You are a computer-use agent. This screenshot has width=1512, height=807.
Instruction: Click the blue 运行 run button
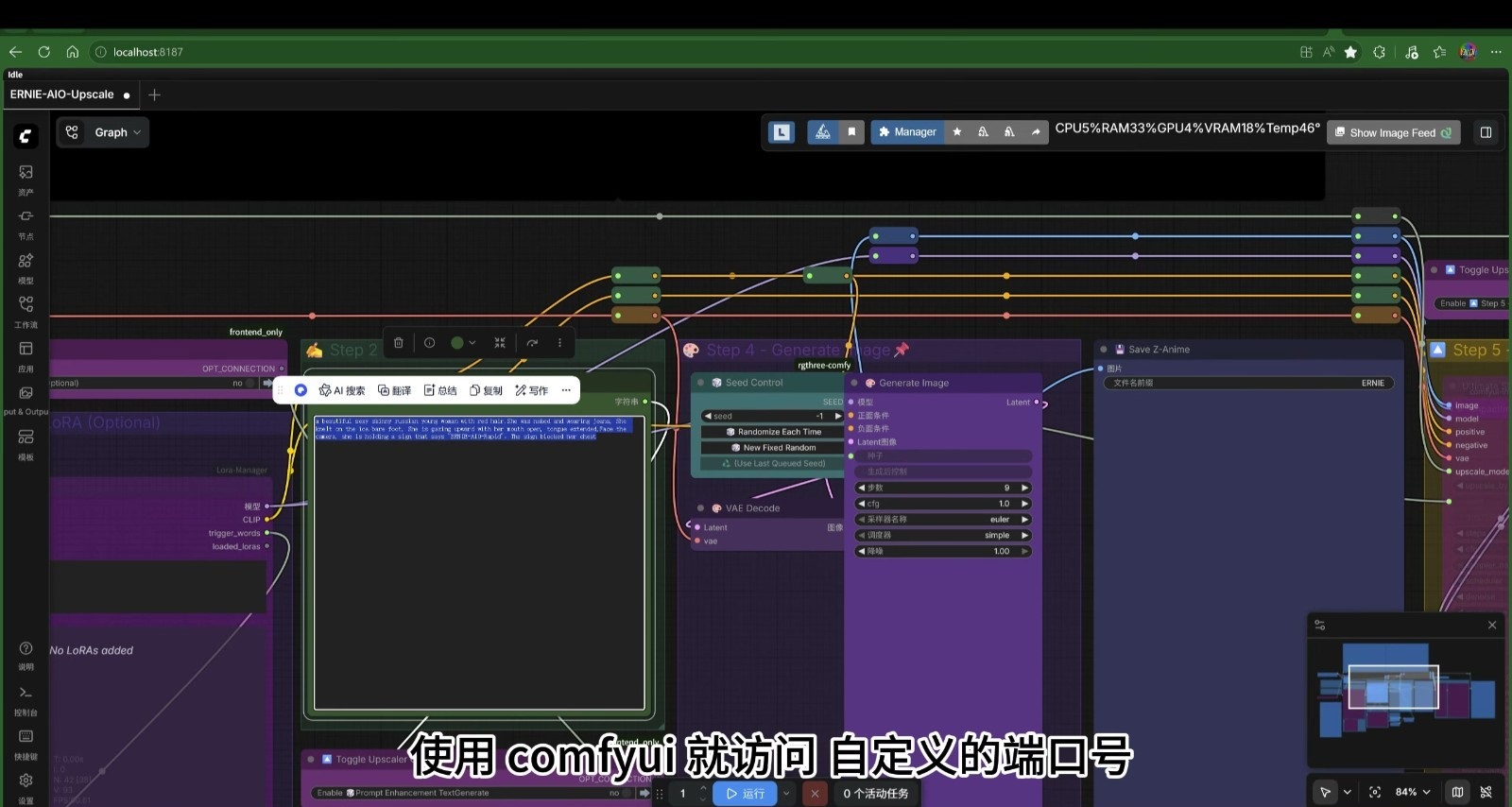745,794
